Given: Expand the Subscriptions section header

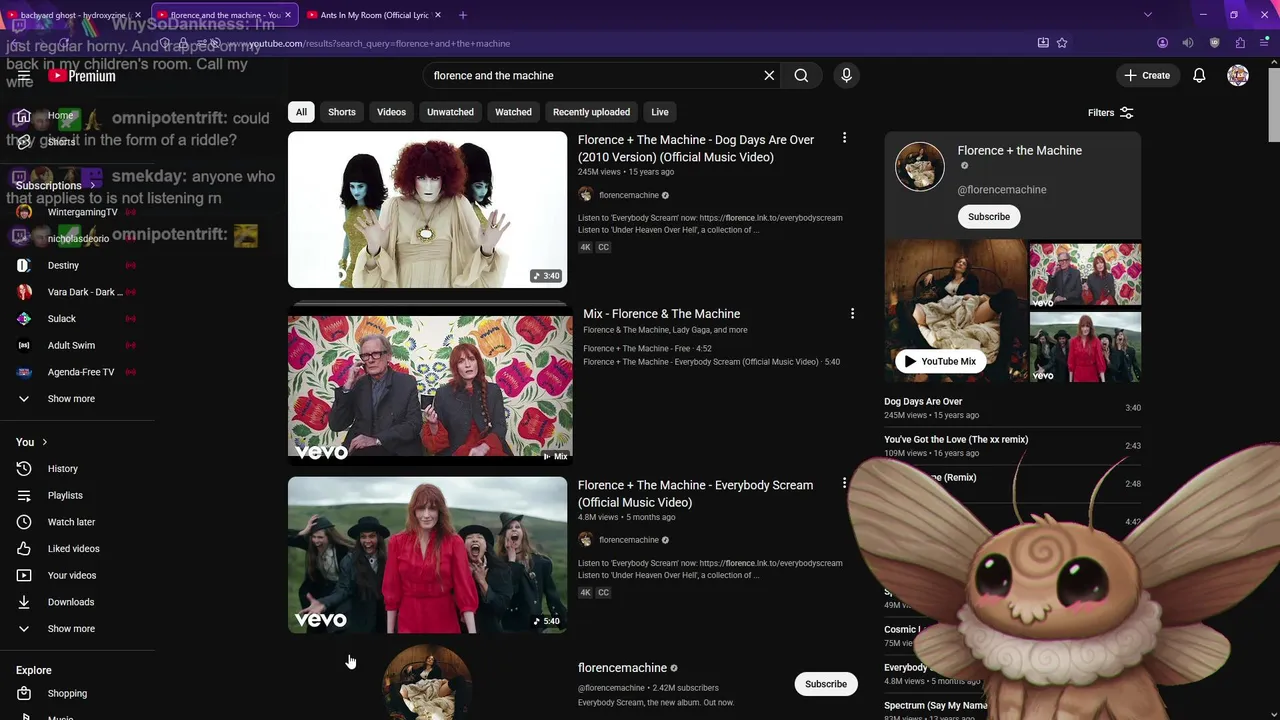Looking at the screenshot, I should pos(56,185).
